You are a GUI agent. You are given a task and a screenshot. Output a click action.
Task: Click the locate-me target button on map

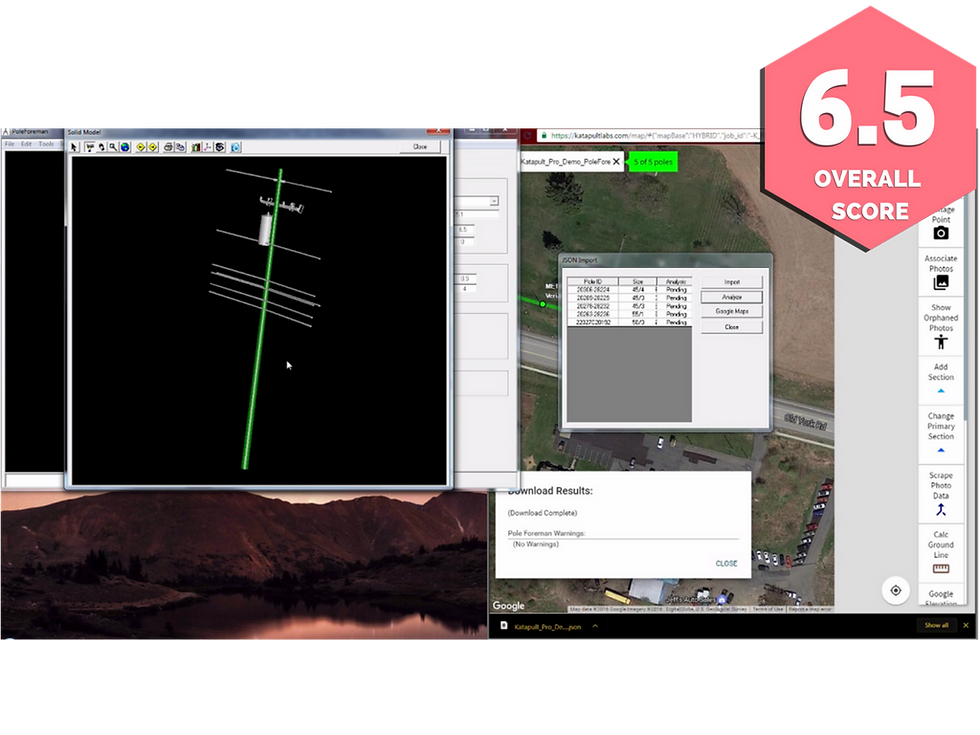896,591
